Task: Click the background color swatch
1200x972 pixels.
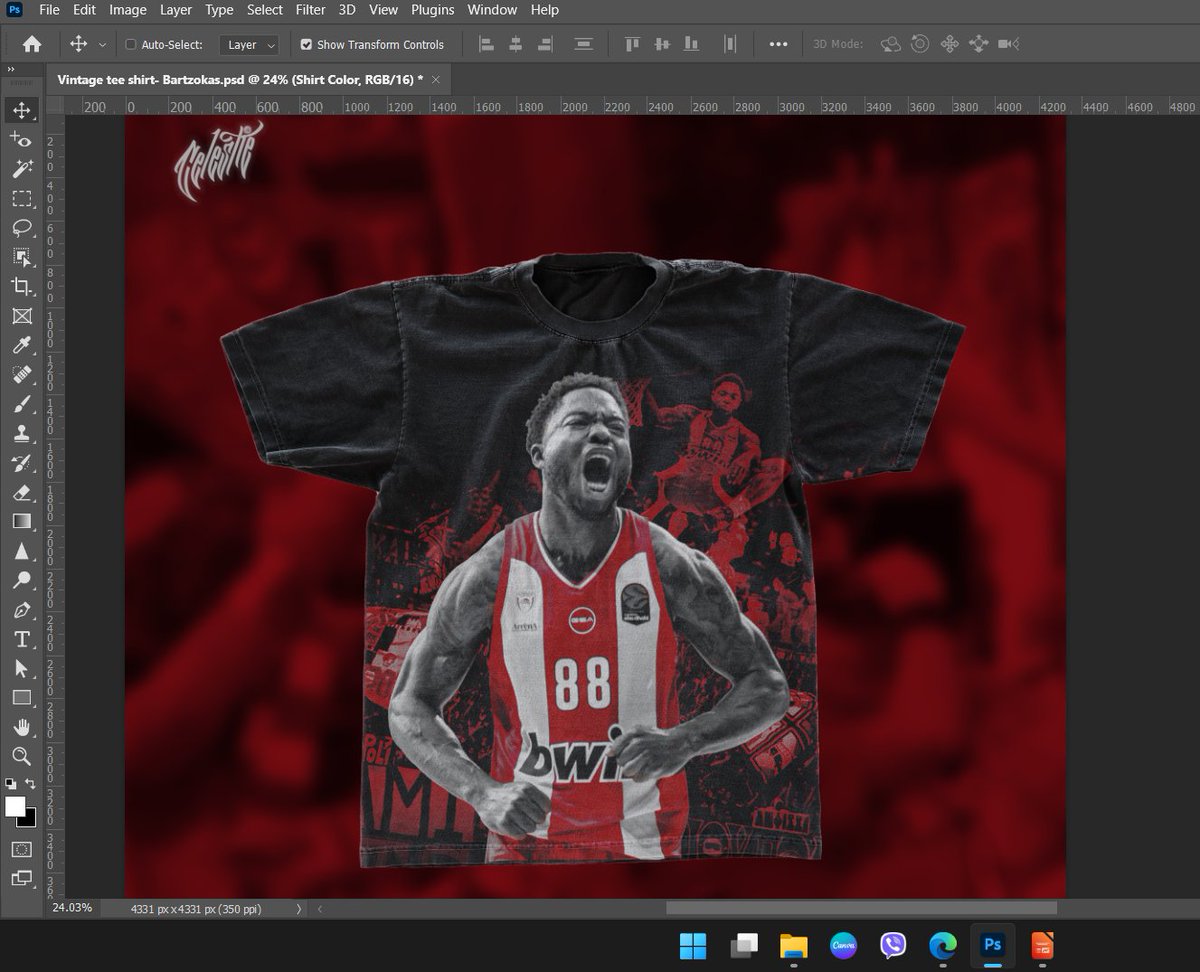Action: (29, 819)
